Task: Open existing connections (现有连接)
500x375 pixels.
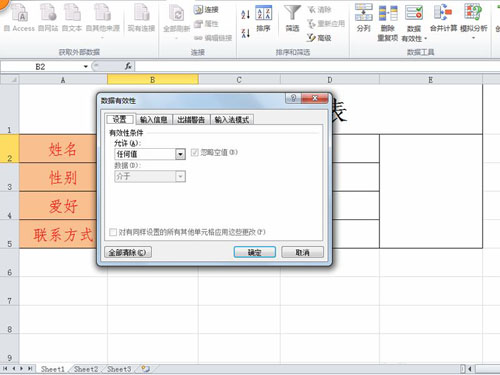Action: pos(141,18)
